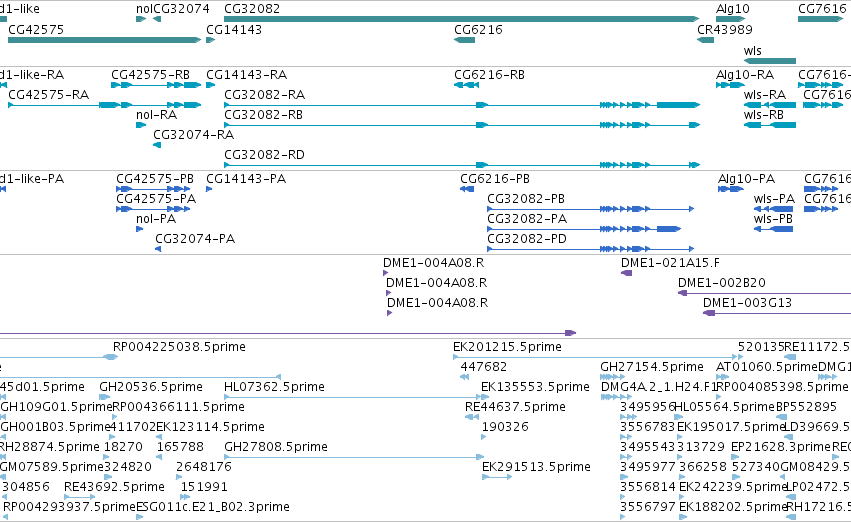Open the 3495956 EST label
851x522 pixels.
tap(647, 408)
